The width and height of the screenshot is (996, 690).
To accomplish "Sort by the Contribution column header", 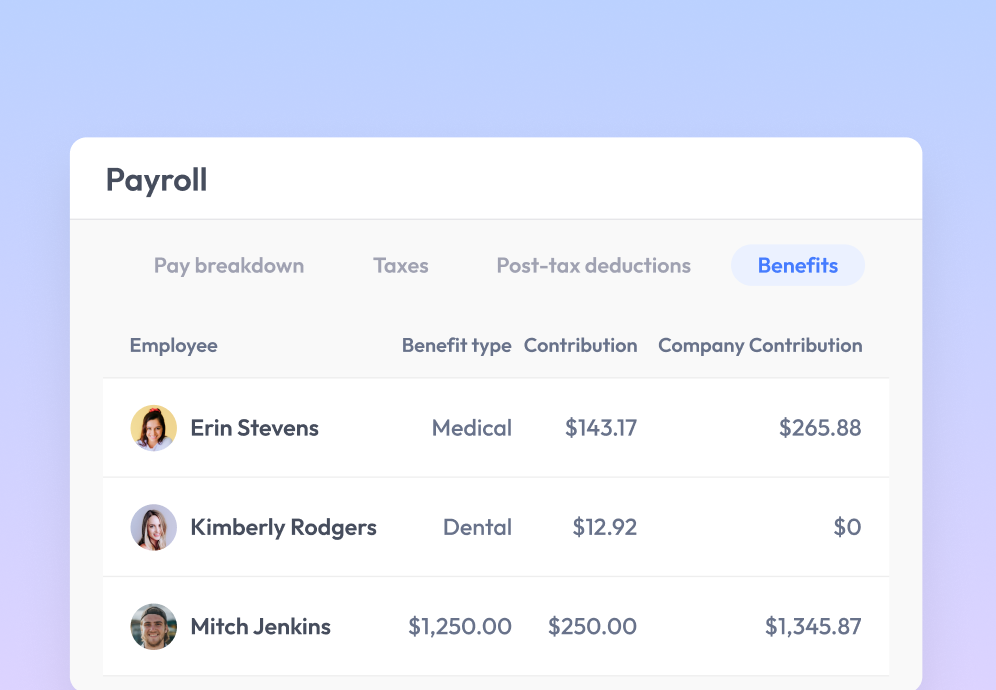I will coord(581,345).
